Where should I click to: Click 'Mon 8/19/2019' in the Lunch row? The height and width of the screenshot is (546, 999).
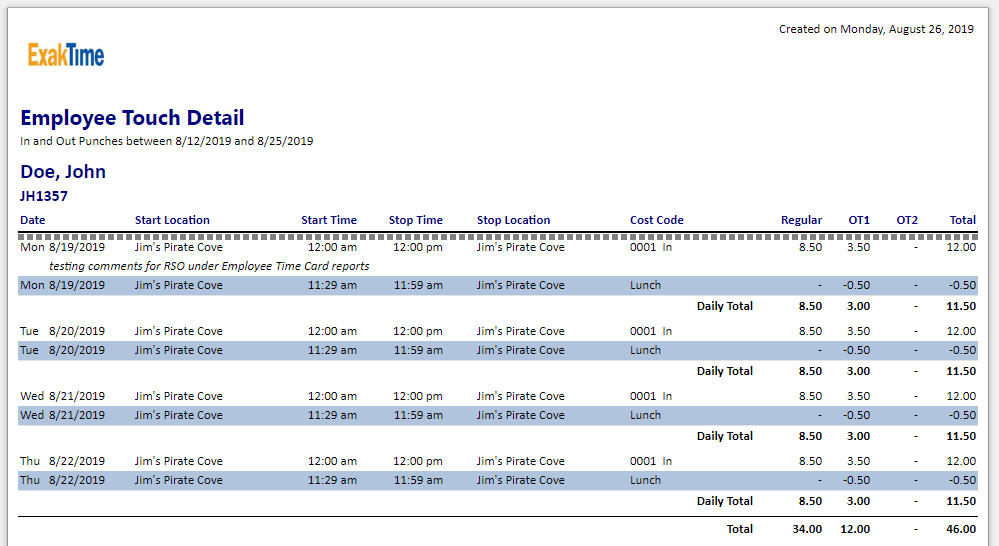[x=62, y=285]
